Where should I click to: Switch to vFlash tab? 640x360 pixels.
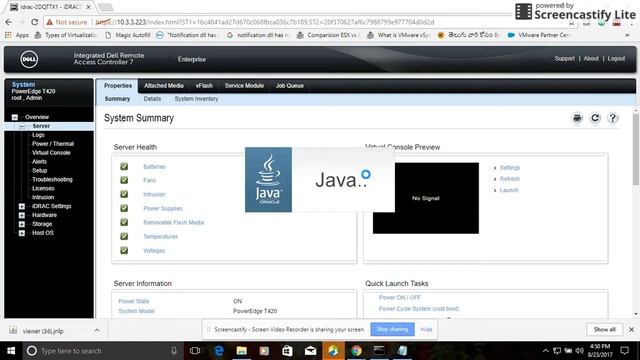click(x=204, y=86)
